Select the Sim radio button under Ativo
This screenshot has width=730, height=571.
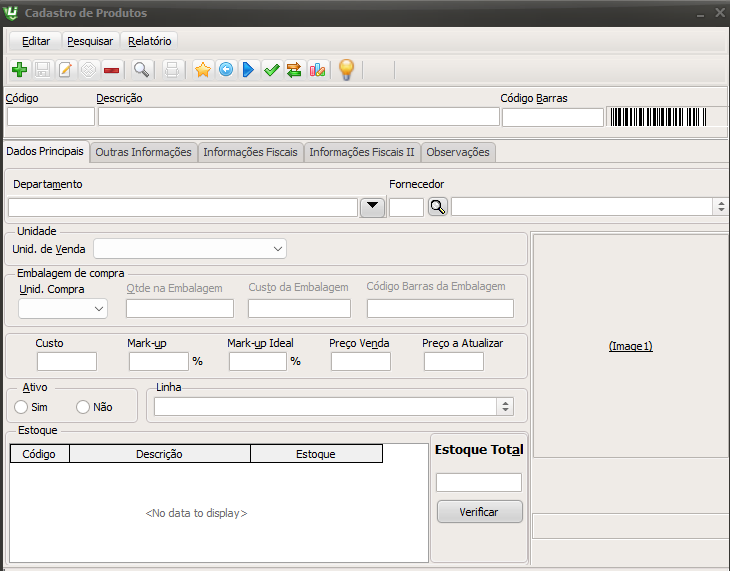(21, 407)
